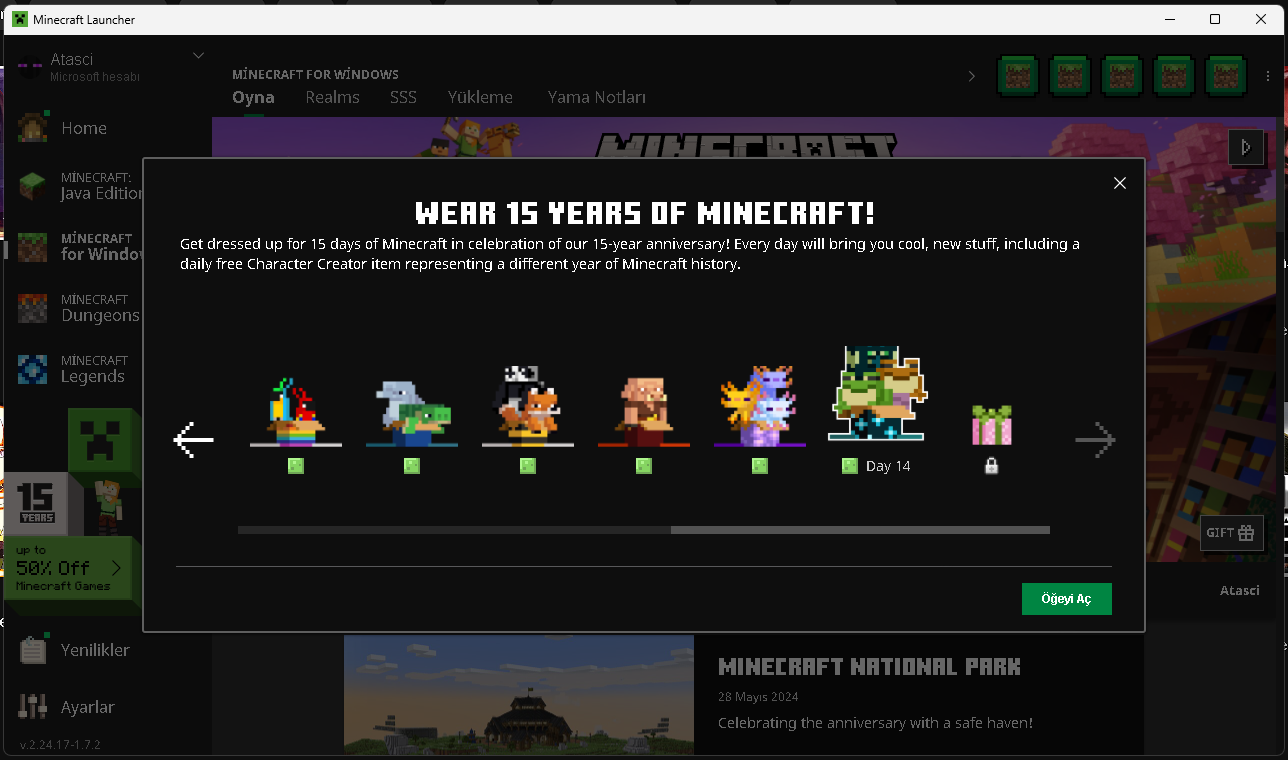Click the GIFT button on the banner

click(x=1232, y=533)
